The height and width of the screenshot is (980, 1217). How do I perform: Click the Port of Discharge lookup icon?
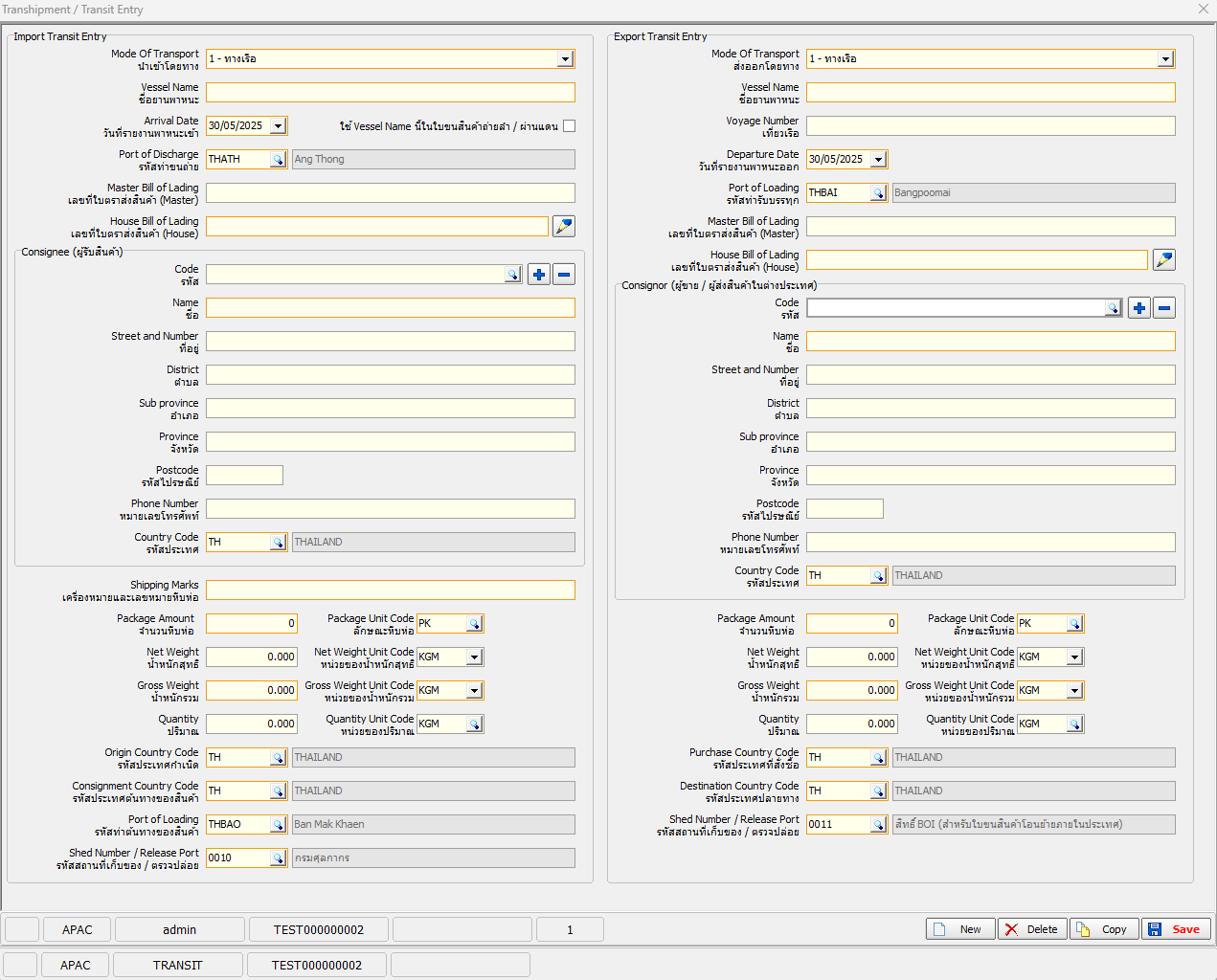coord(278,160)
